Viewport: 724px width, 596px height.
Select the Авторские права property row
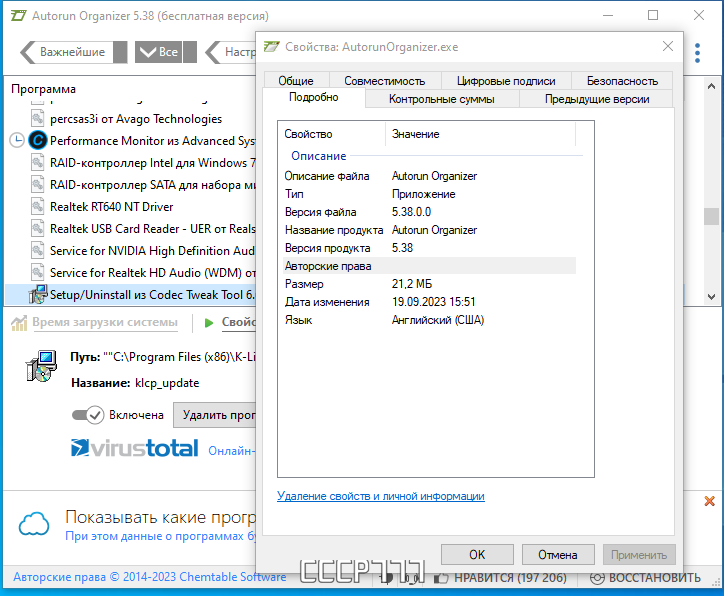[x=429, y=266]
